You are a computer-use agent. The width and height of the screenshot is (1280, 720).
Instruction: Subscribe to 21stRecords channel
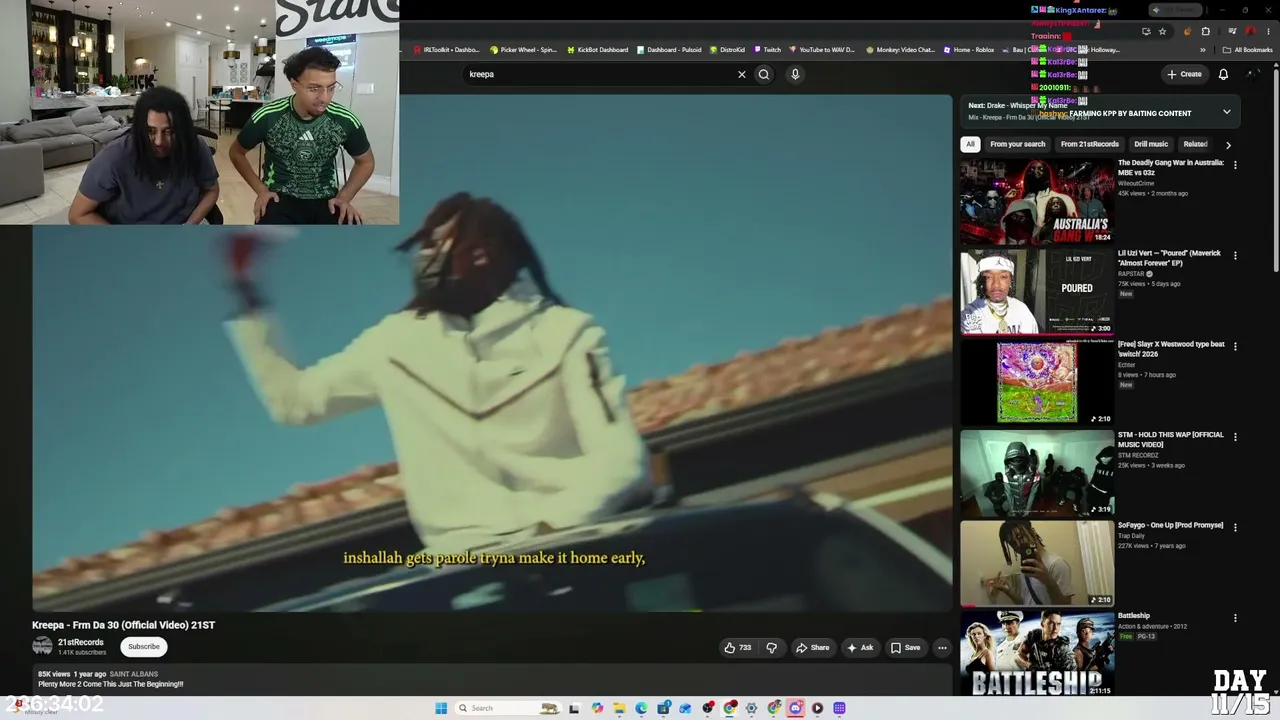(143, 647)
